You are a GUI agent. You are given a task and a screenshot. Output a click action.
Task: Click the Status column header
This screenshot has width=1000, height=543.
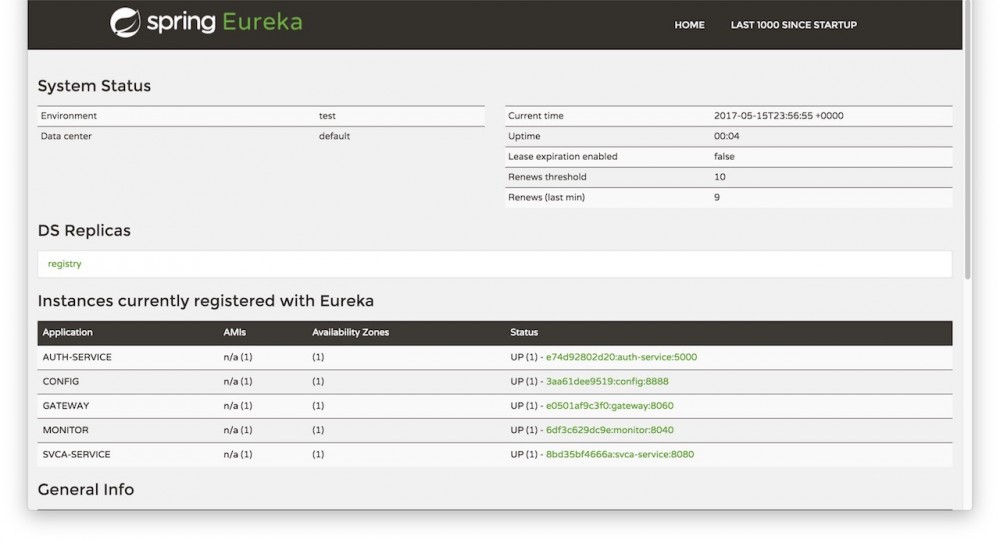(524, 333)
